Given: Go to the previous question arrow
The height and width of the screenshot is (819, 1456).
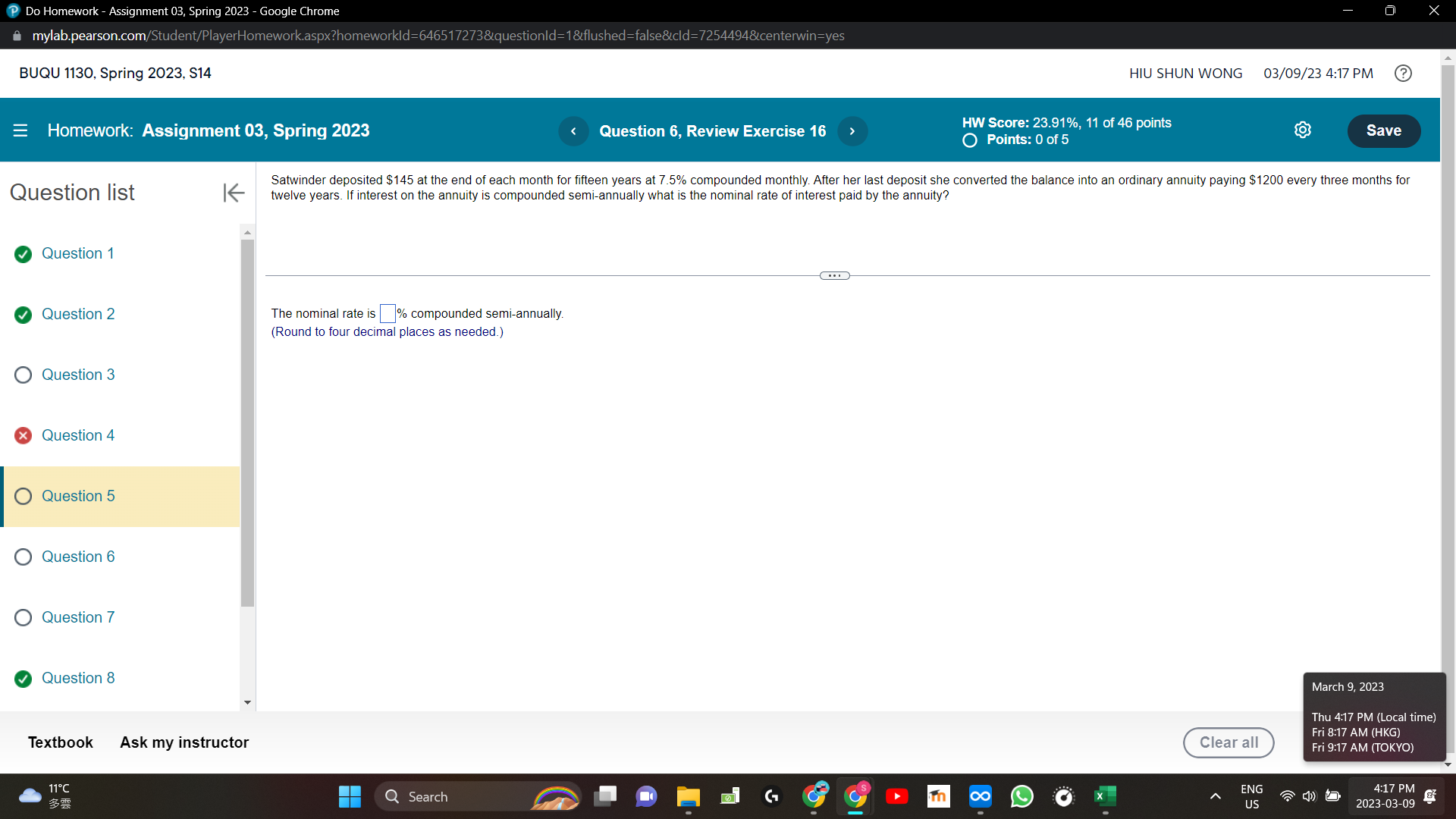Looking at the screenshot, I should pyautogui.click(x=573, y=131).
